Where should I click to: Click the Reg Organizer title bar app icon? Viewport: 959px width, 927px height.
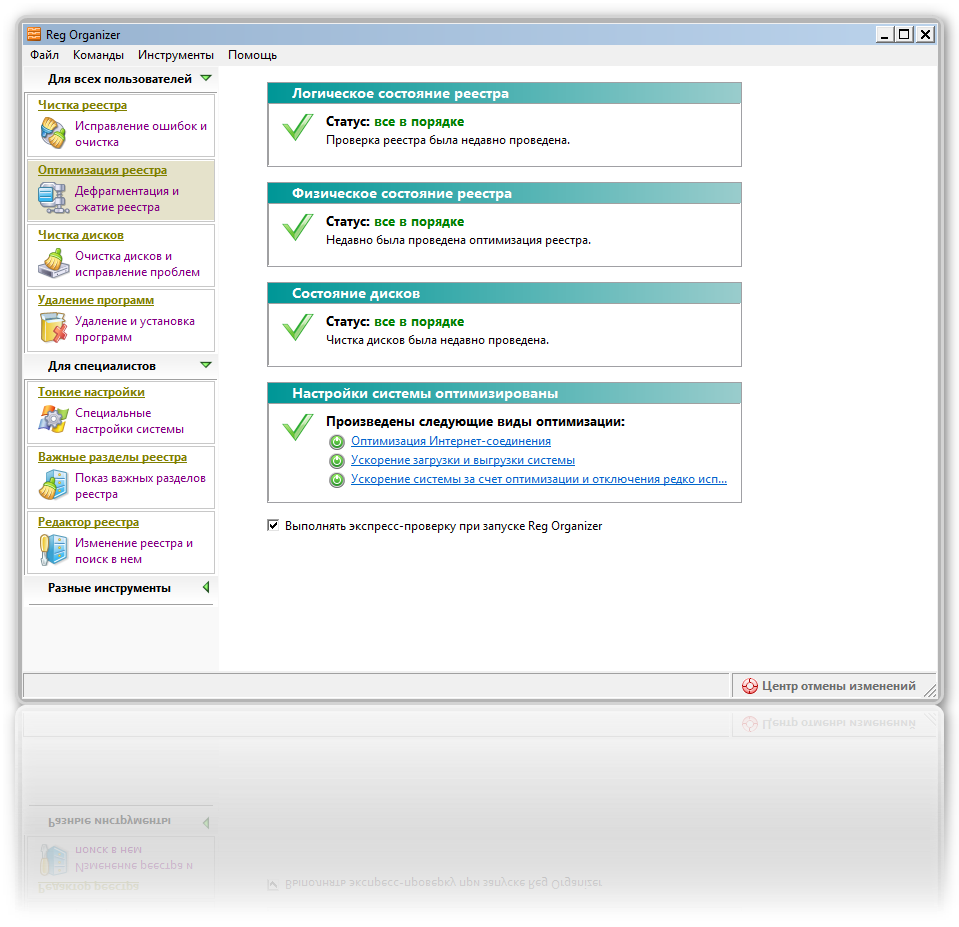coord(34,34)
